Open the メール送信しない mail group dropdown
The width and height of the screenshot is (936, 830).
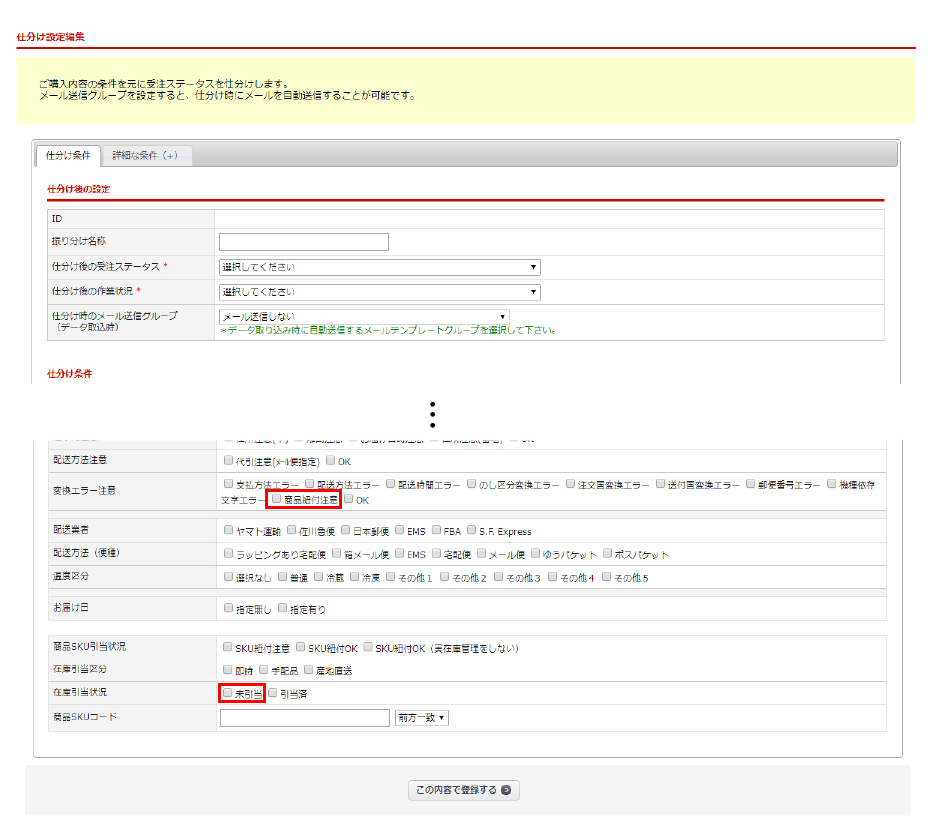tap(364, 317)
